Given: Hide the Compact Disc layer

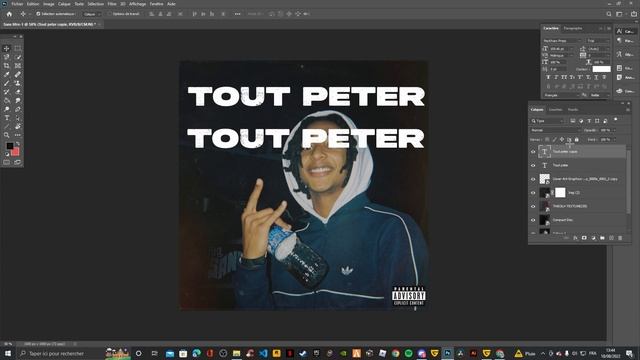Looking at the screenshot, I should coord(533,220).
